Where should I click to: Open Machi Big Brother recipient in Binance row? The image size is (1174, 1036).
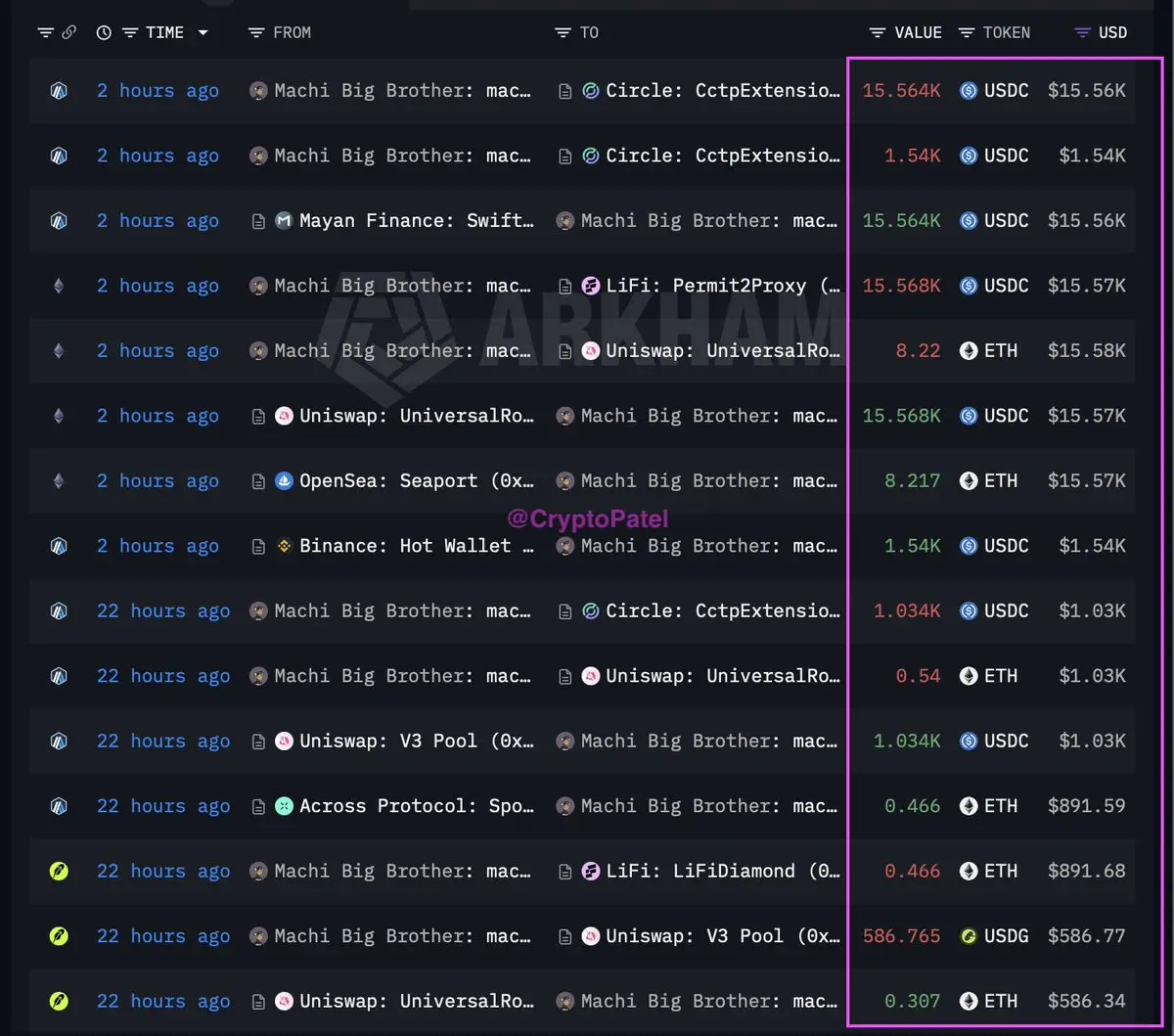pos(710,546)
